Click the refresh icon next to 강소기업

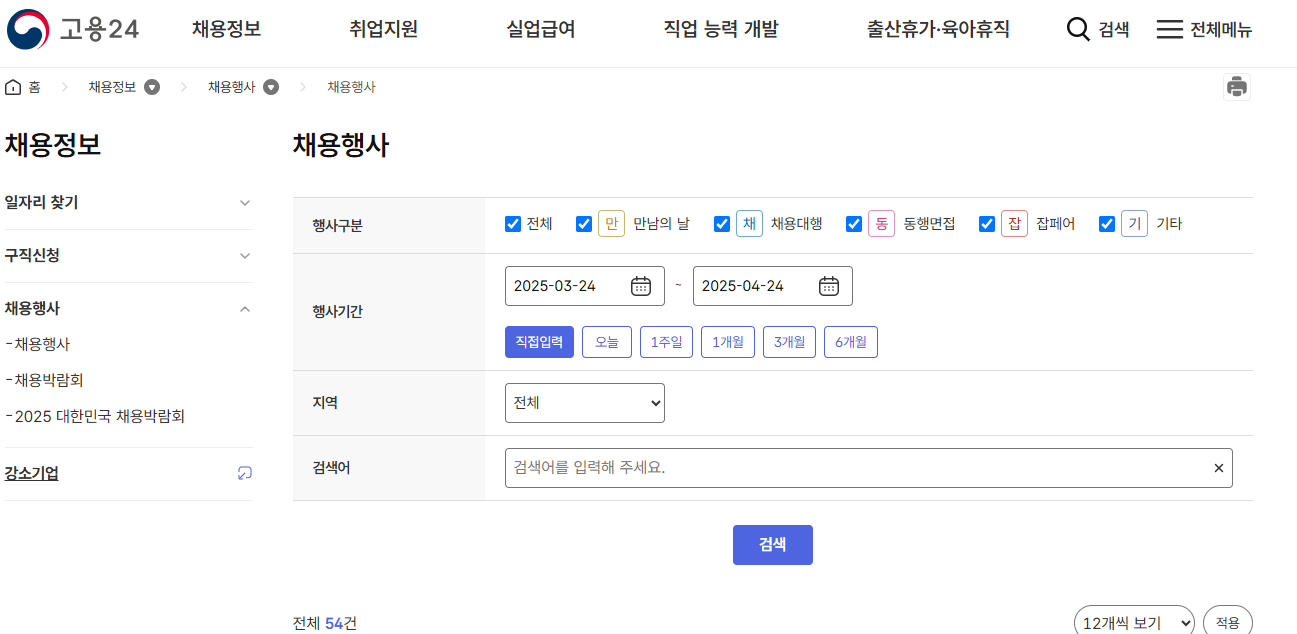[x=244, y=473]
